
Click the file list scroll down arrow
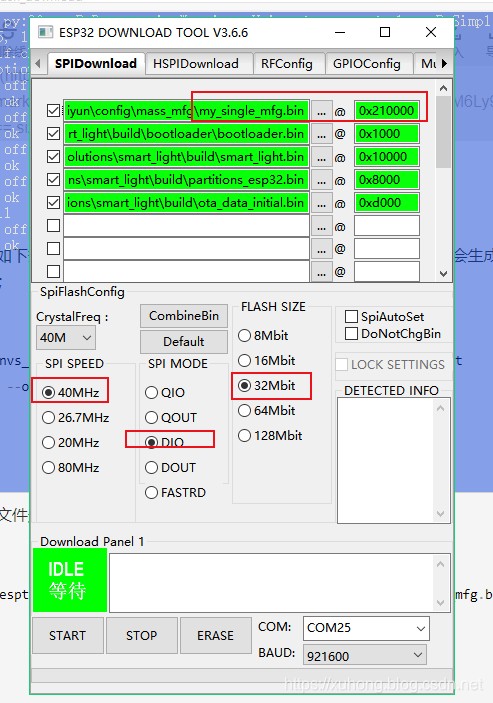click(443, 273)
